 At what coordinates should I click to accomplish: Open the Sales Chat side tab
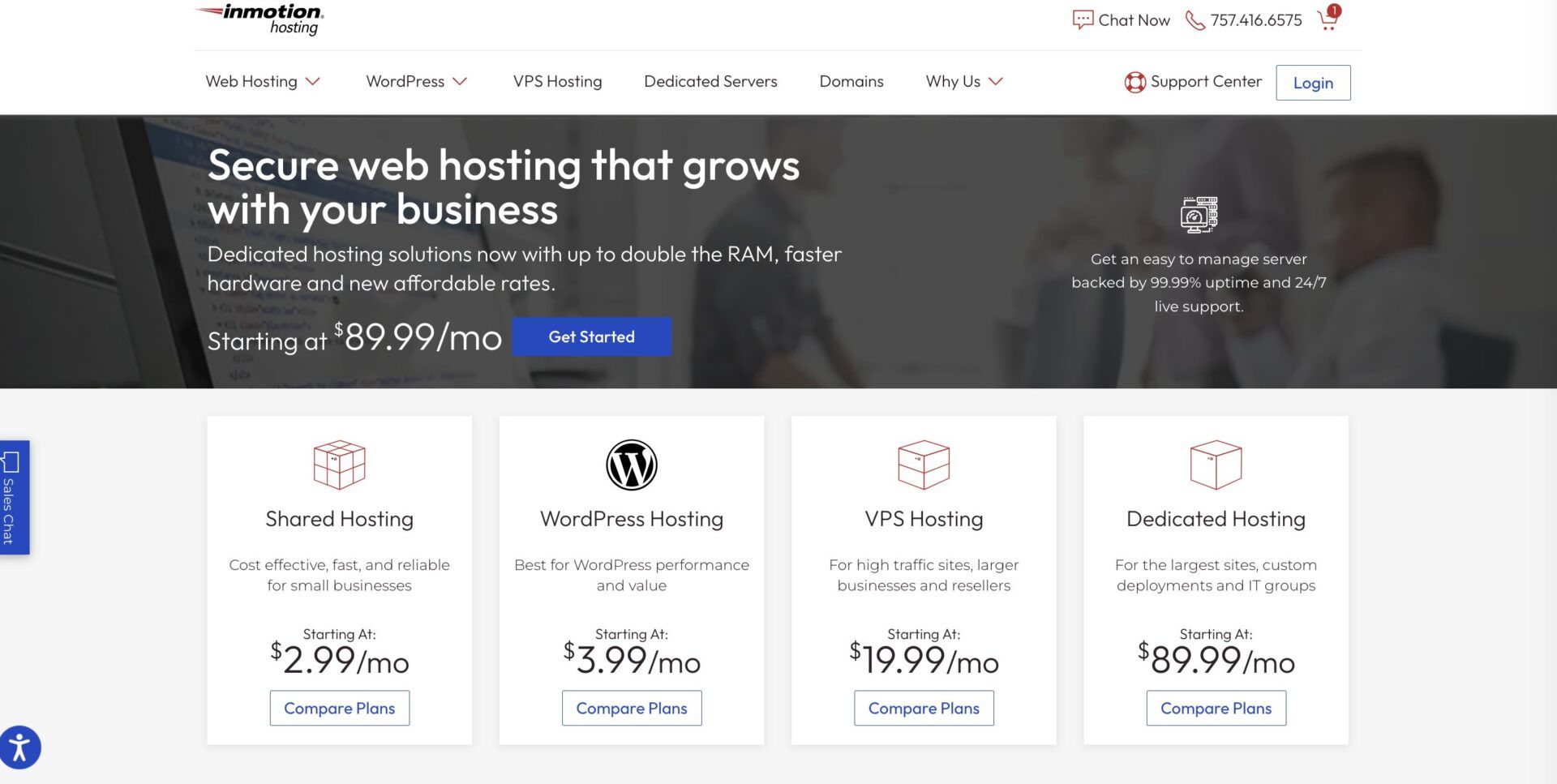pos(14,497)
